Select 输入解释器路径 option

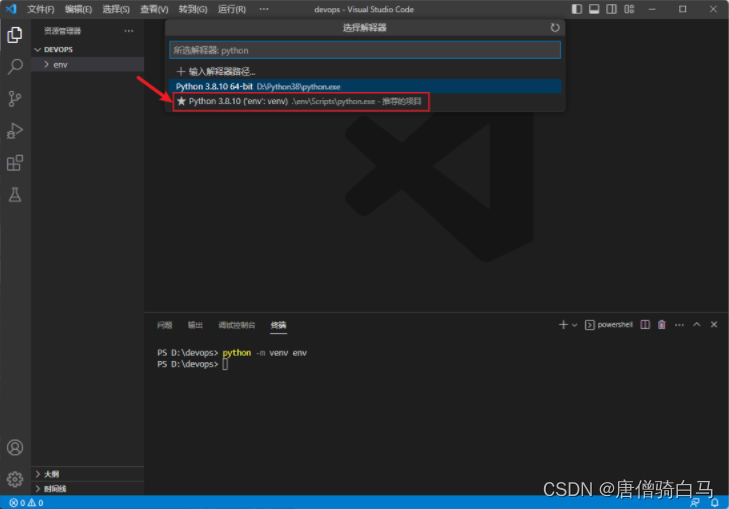click(x=365, y=71)
